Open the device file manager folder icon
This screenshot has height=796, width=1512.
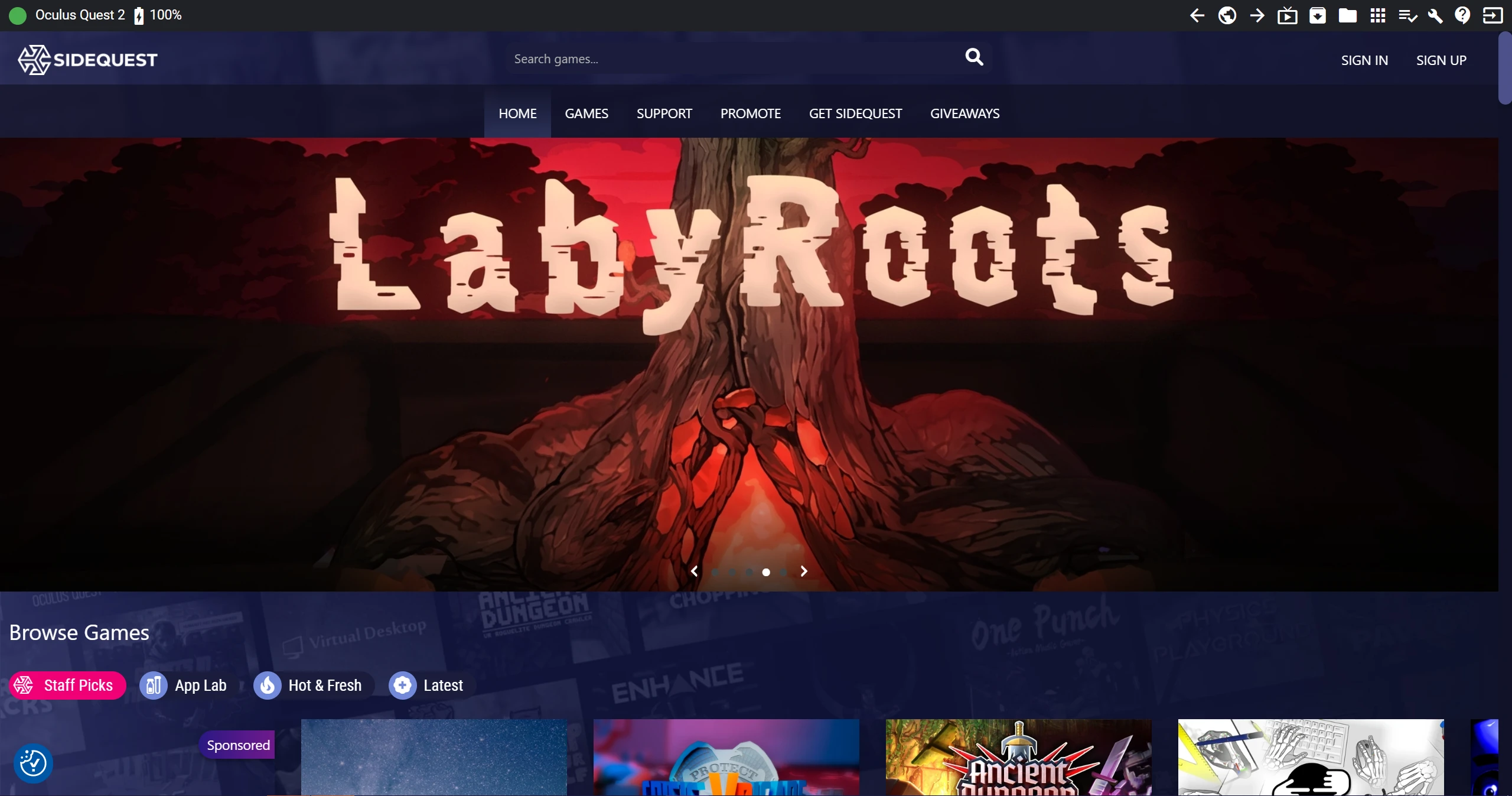point(1347,15)
